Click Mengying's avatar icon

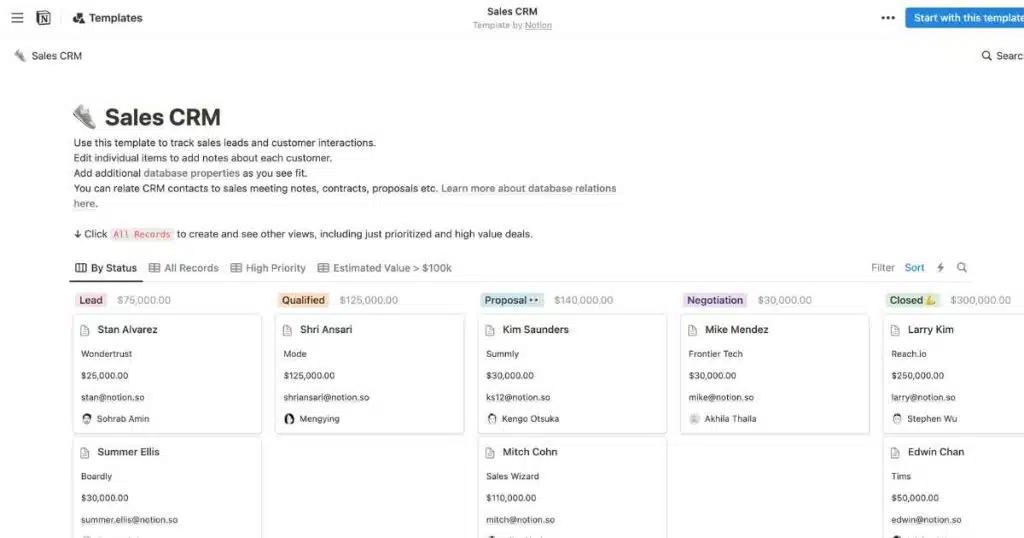[289, 419]
